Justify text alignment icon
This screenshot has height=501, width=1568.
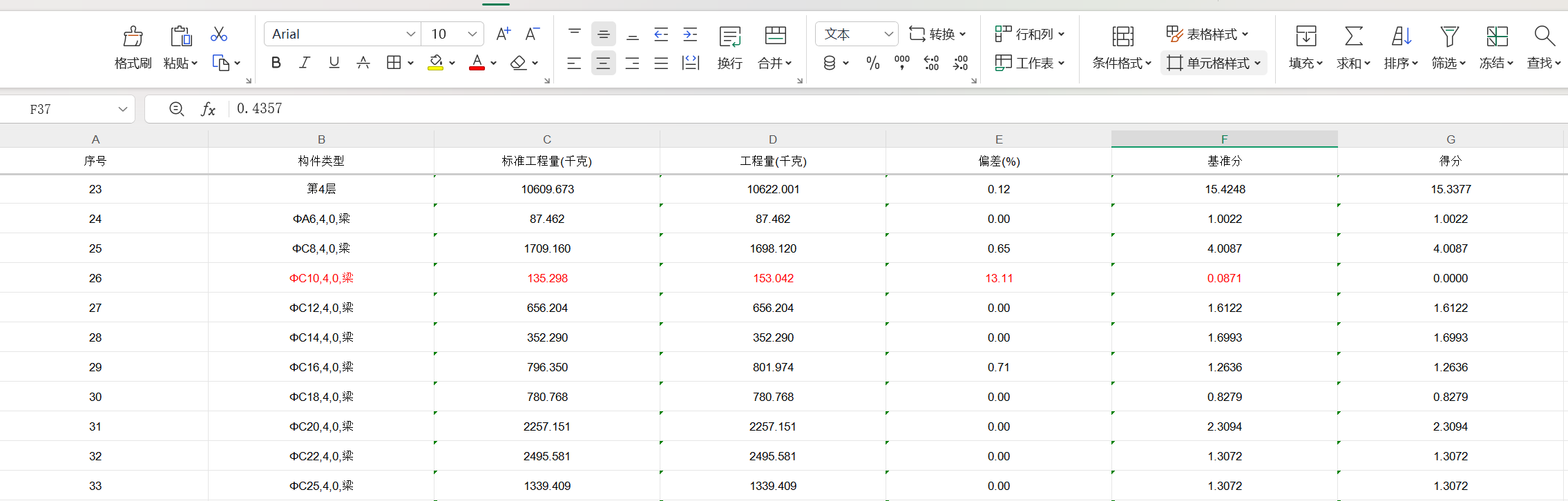click(x=661, y=63)
